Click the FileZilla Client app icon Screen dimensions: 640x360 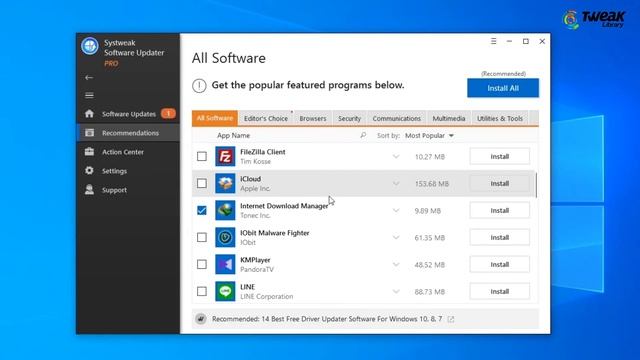coord(225,156)
